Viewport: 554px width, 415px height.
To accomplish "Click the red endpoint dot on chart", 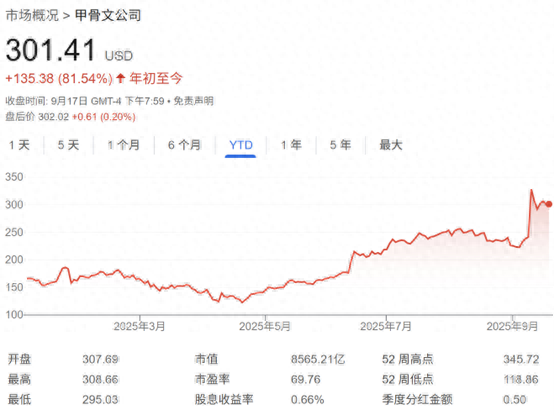I will coord(549,204).
